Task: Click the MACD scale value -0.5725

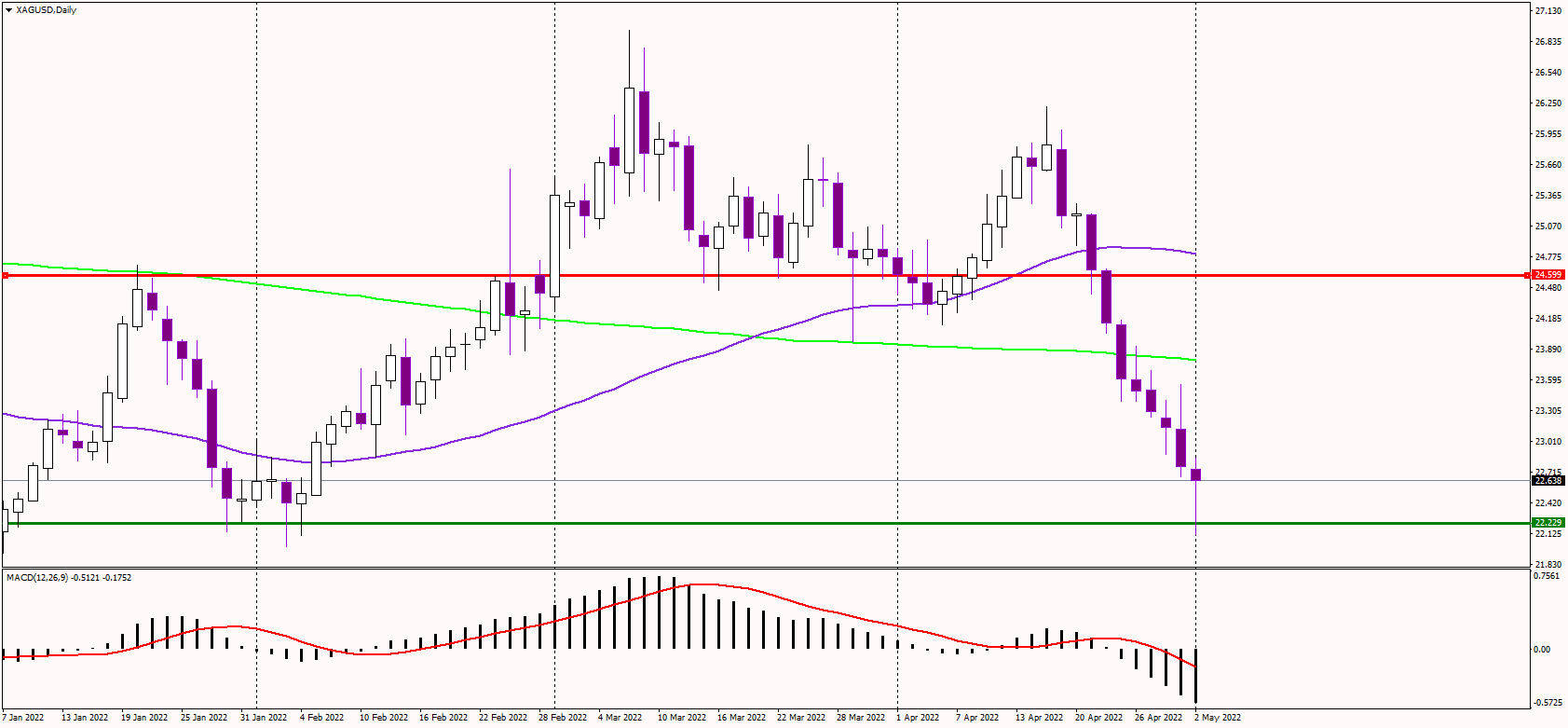Action: pyautogui.click(x=1548, y=703)
